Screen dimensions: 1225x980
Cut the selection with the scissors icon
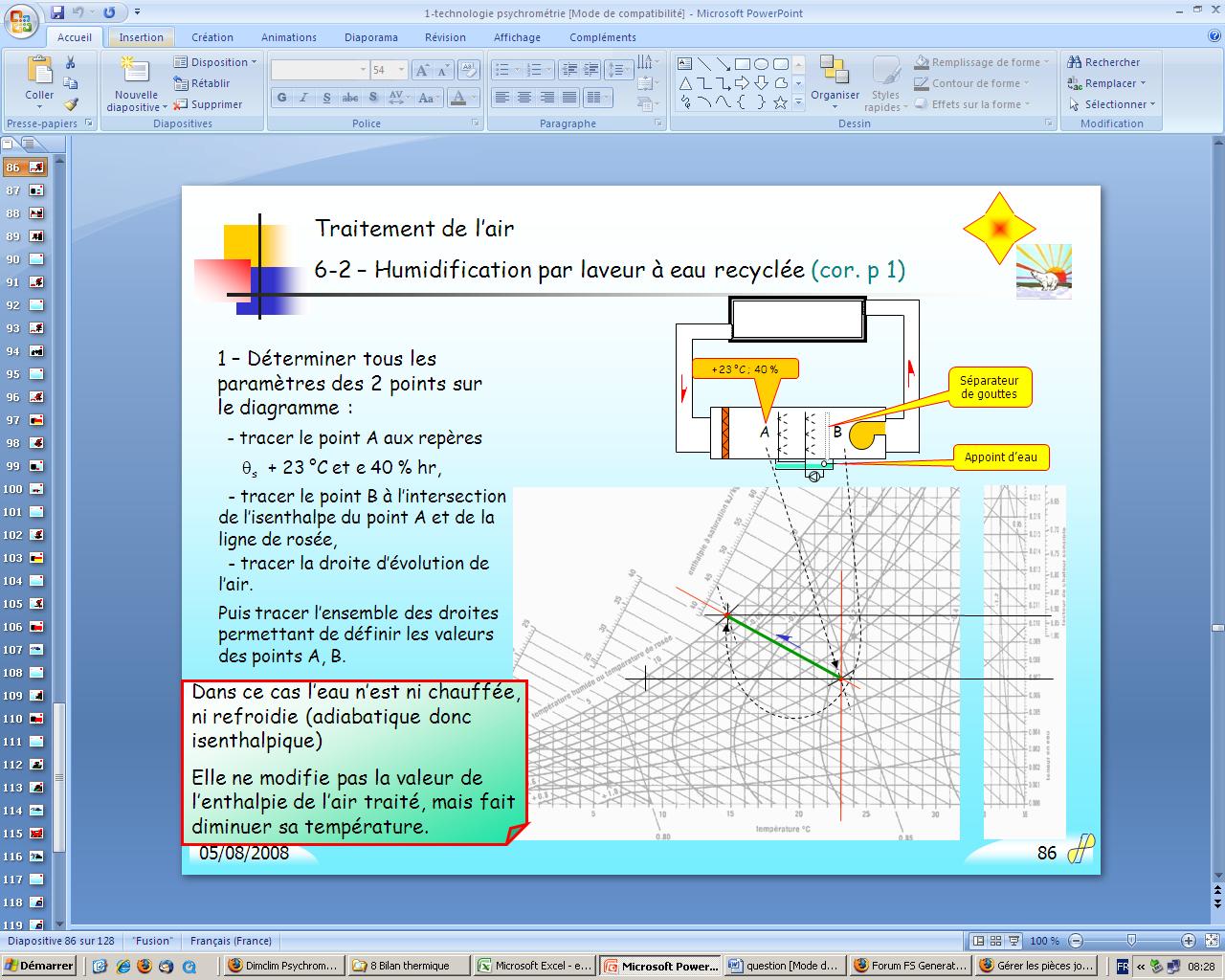pos(70,62)
